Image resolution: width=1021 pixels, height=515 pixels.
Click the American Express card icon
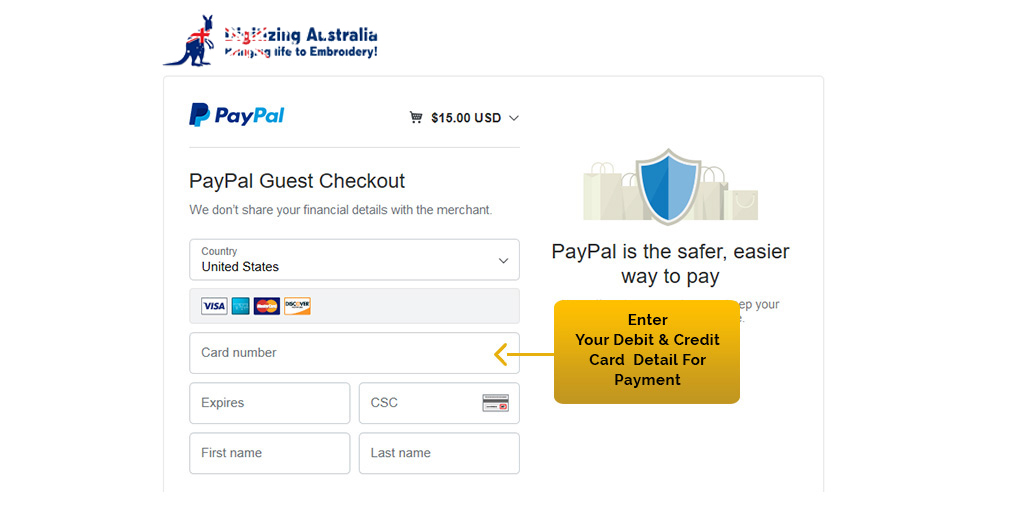coord(240,306)
